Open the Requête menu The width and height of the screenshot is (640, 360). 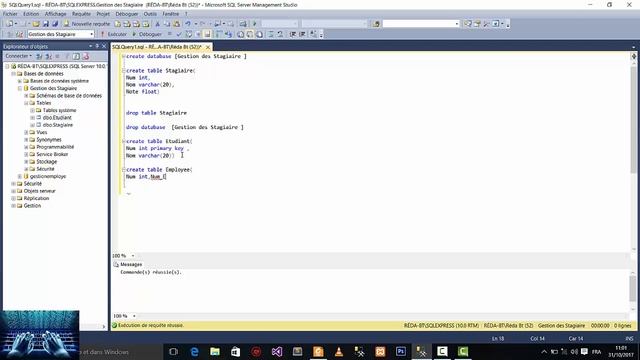pyautogui.click(x=81, y=14)
